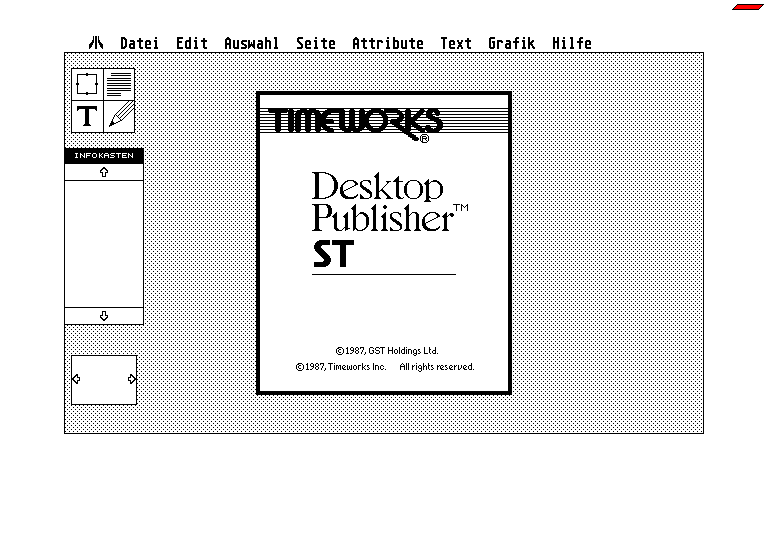
Task: Open the Hilfe menu
Action: [x=572, y=43]
